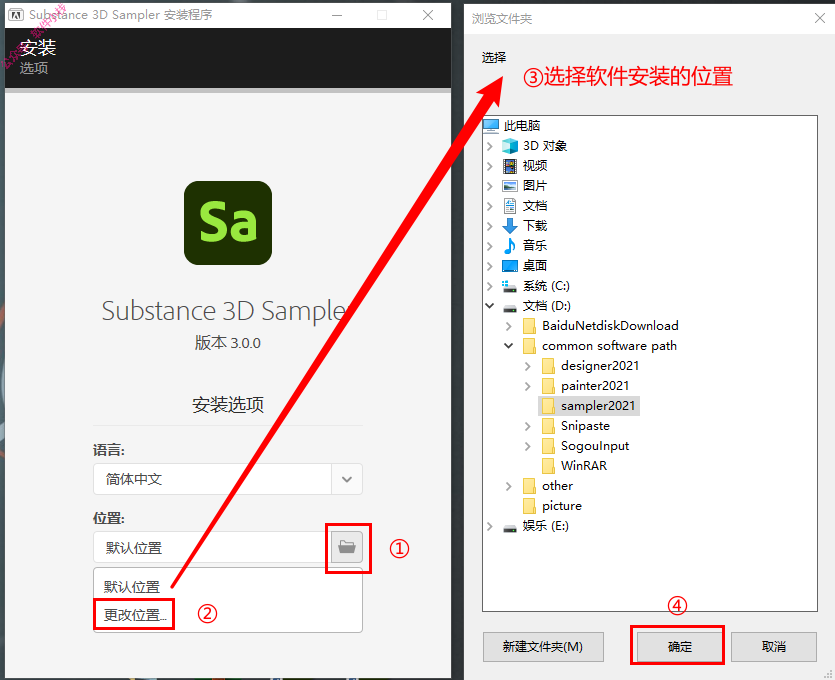
Task: Expand the 系统 (C:) drive node
Action: coord(490,286)
